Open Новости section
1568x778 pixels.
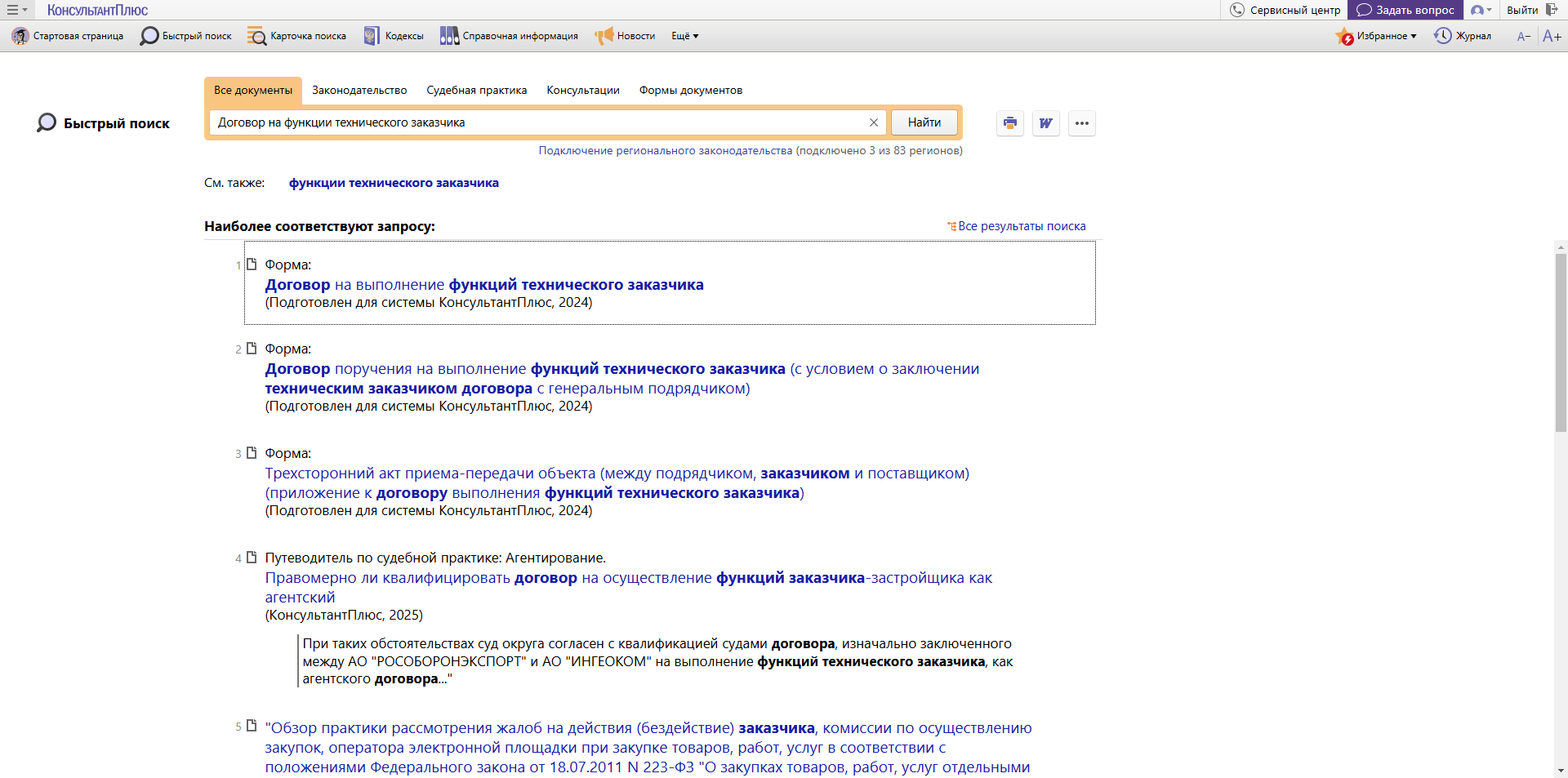(625, 36)
